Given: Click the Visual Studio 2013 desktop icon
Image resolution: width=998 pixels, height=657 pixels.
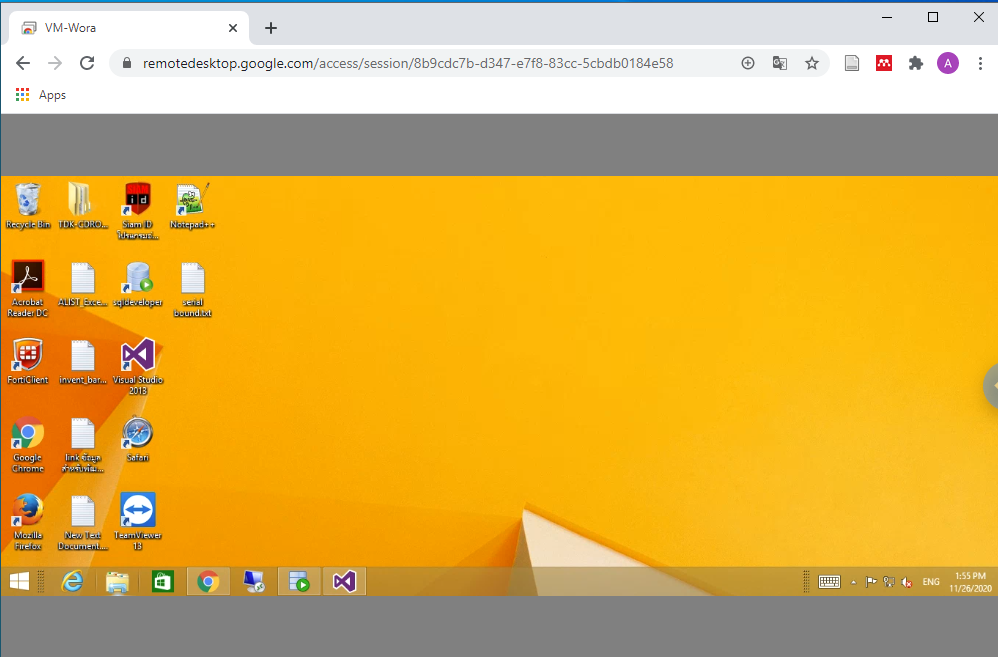Looking at the screenshot, I should [x=137, y=355].
